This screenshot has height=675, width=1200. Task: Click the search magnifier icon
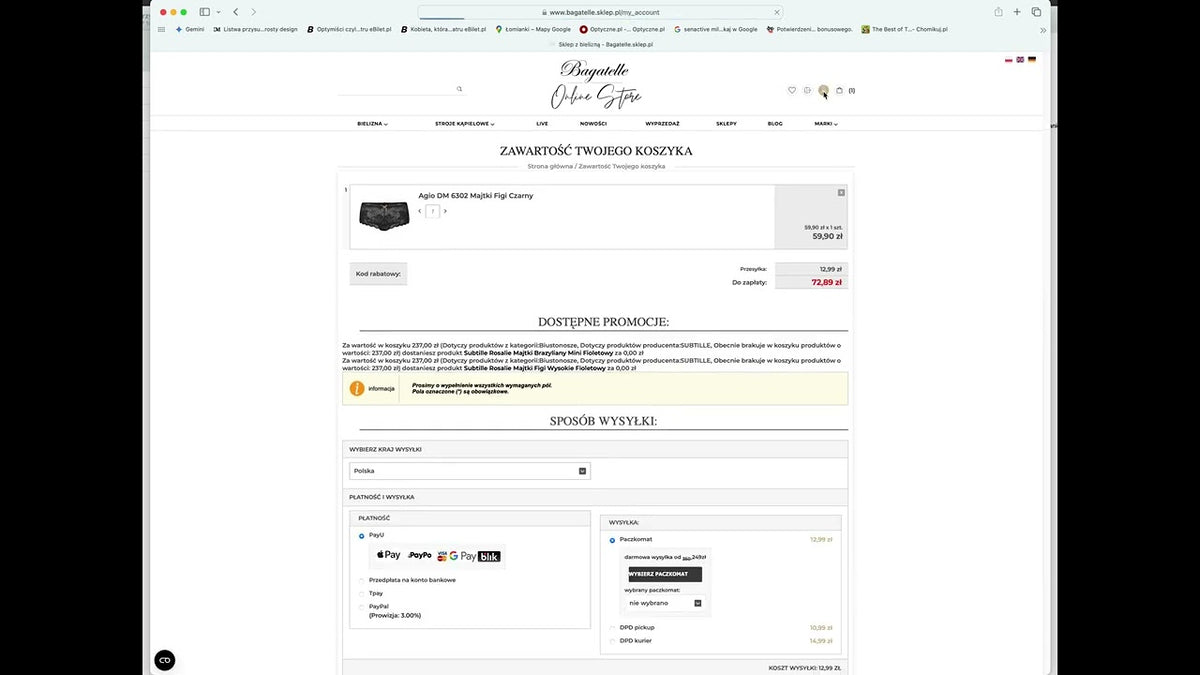pyautogui.click(x=460, y=89)
